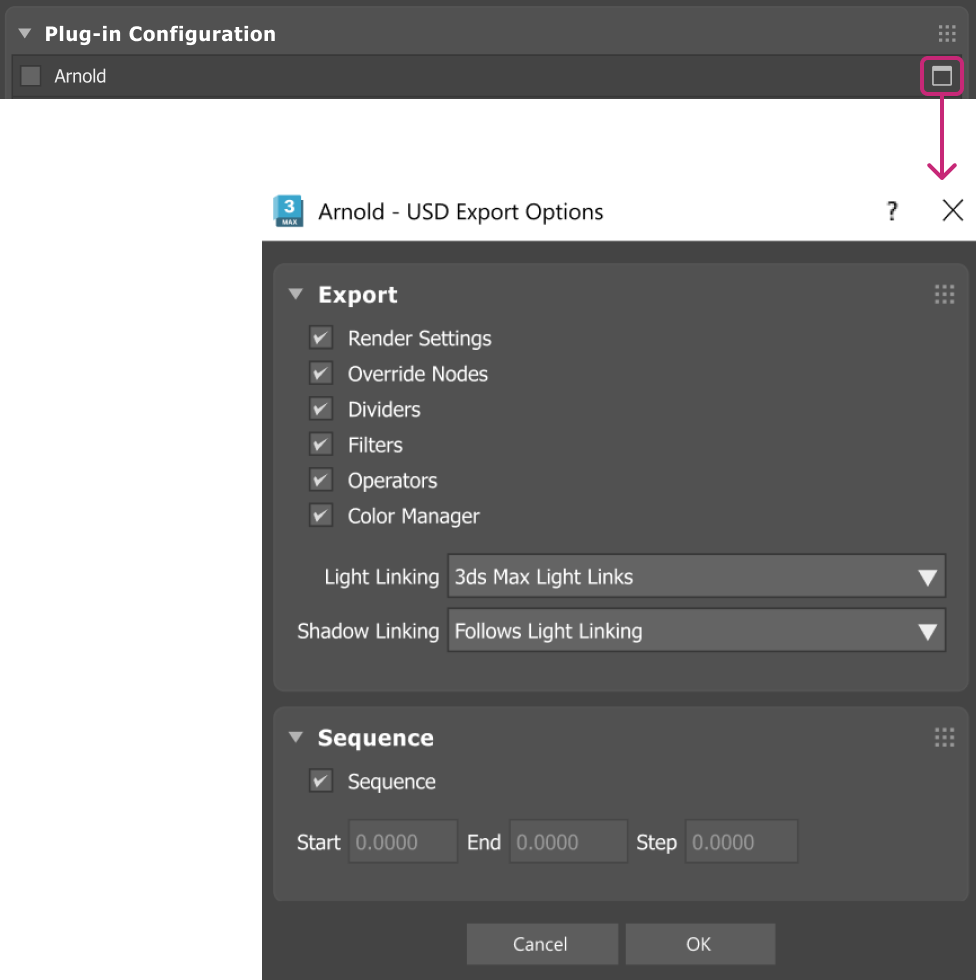Uncheck Render Settings export option
The width and height of the screenshot is (976, 980).
[321, 338]
